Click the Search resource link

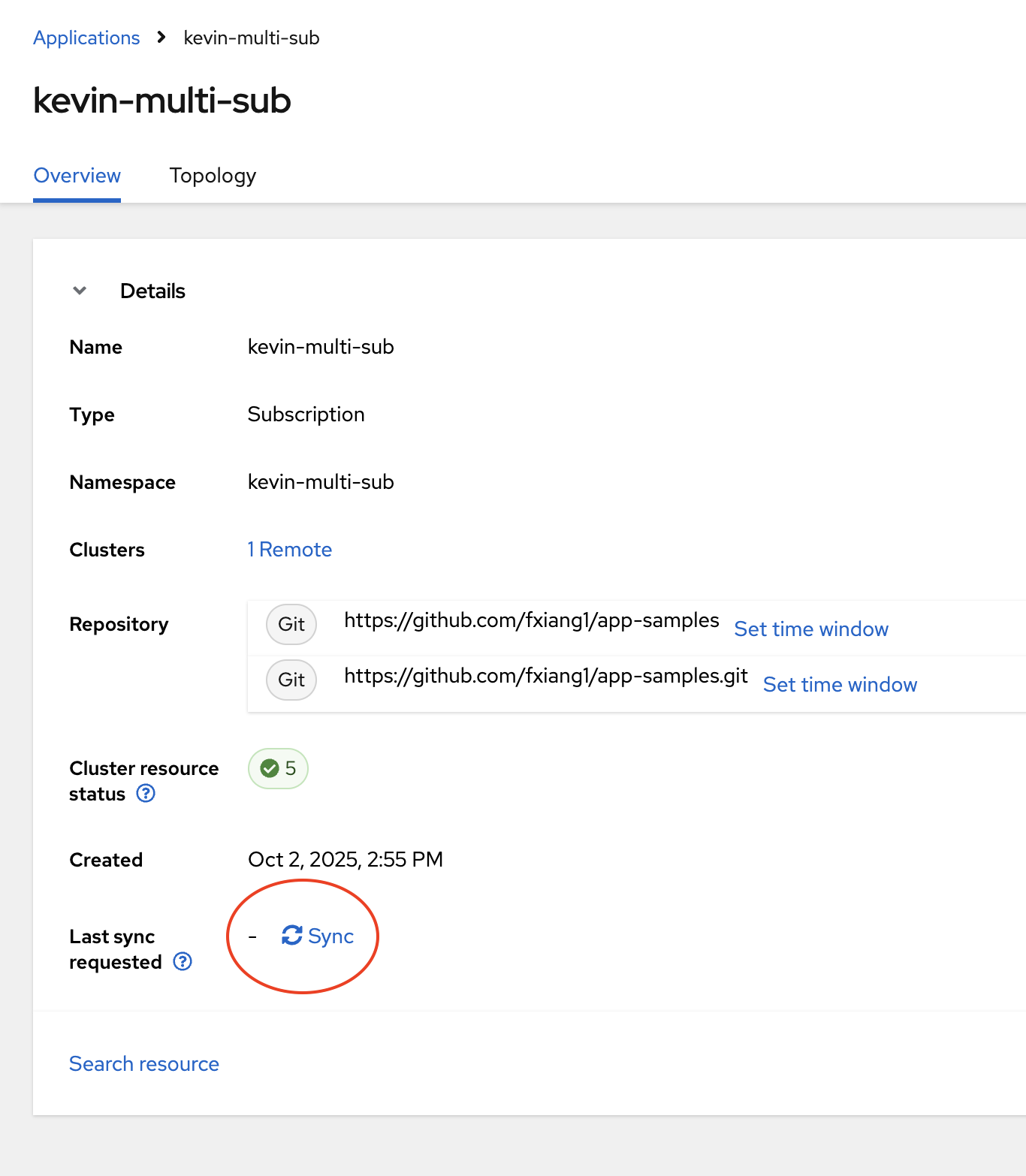(144, 1064)
